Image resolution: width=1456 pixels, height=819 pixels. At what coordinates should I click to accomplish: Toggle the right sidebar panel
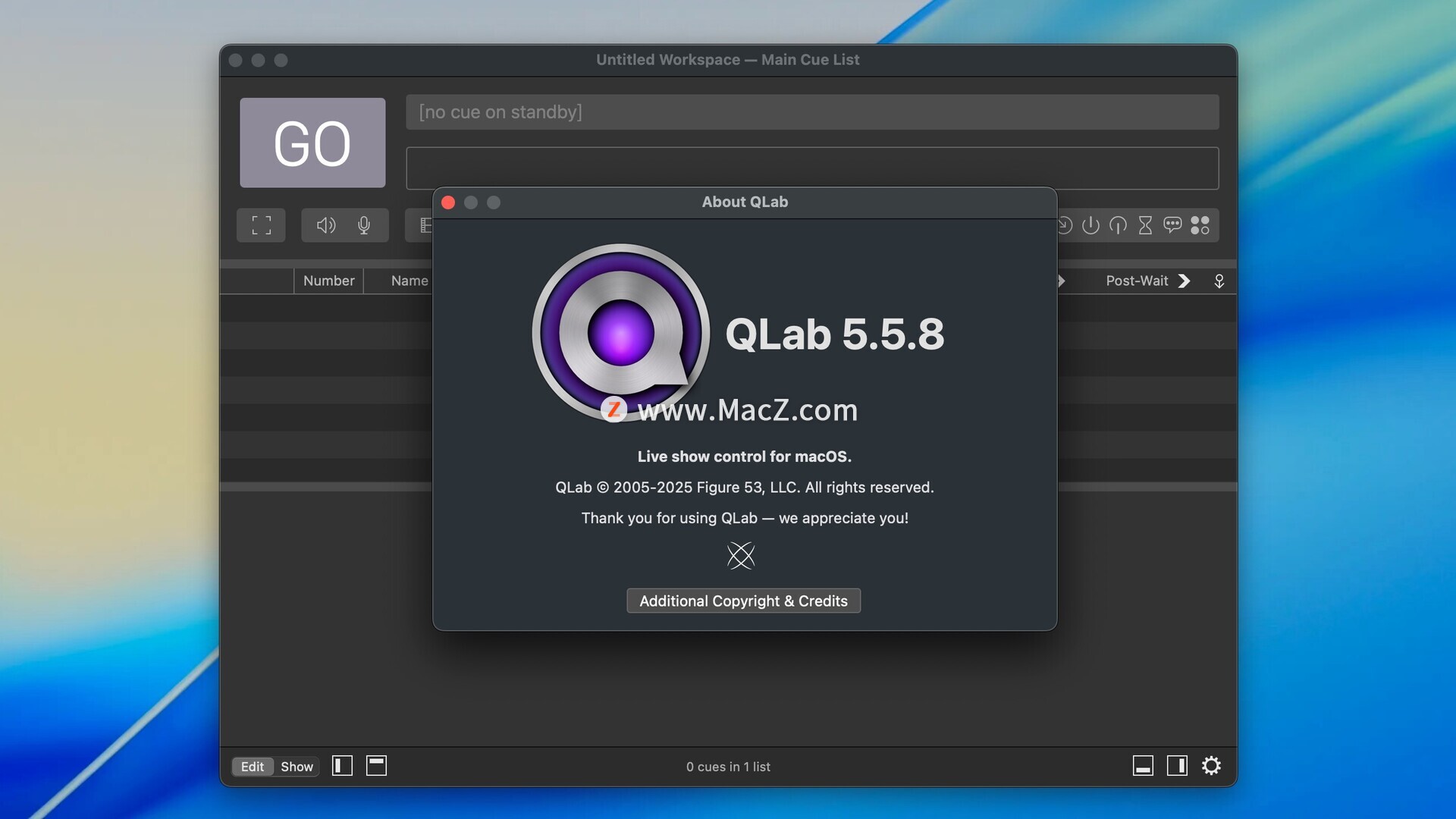pos(1177,766)
